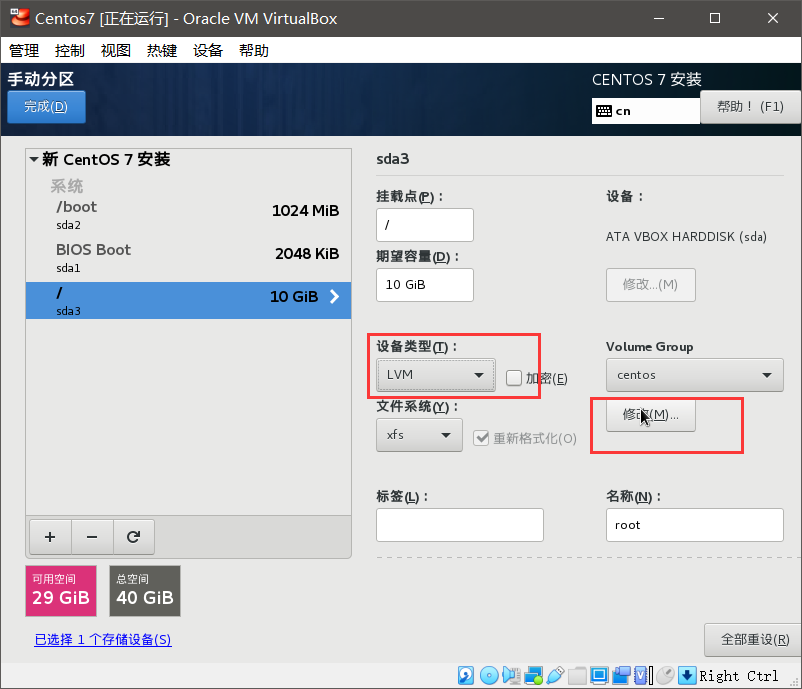The width and height of the screenshot is (802, 689).
Task: Remove selected partition with minus button
Action: click(x=92, y=537)
